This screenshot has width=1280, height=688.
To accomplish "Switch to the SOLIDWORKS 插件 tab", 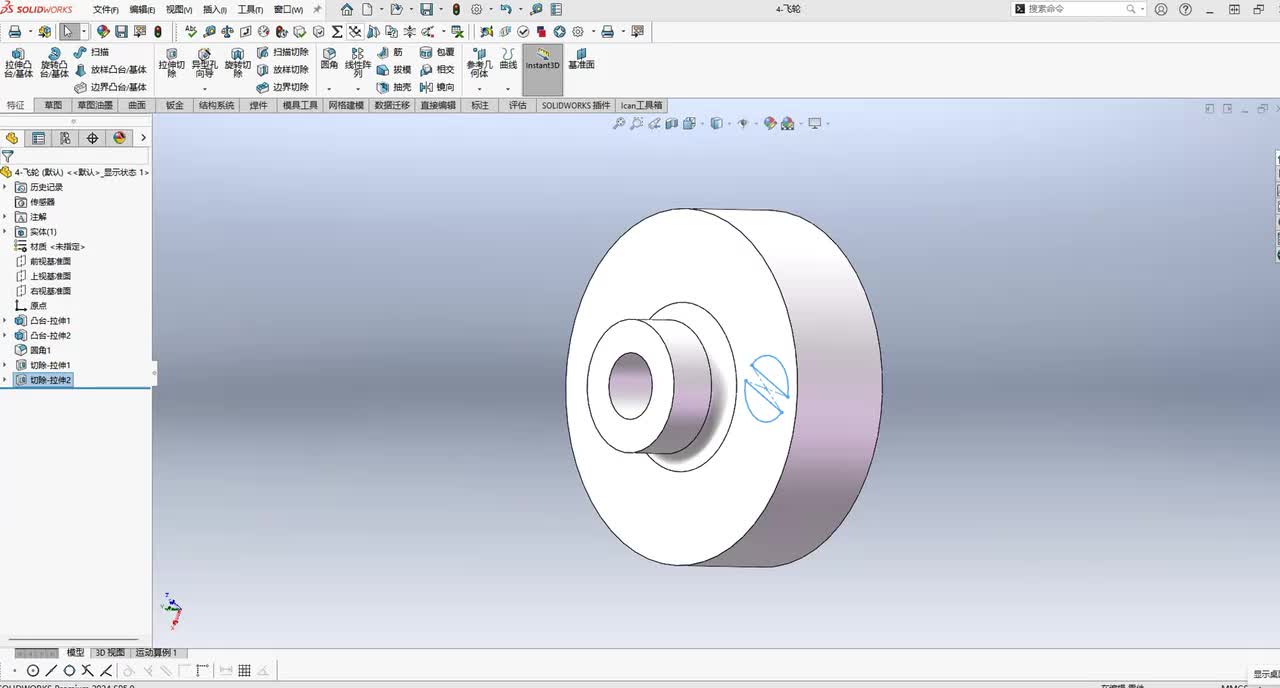I will (x=576, y=105).
